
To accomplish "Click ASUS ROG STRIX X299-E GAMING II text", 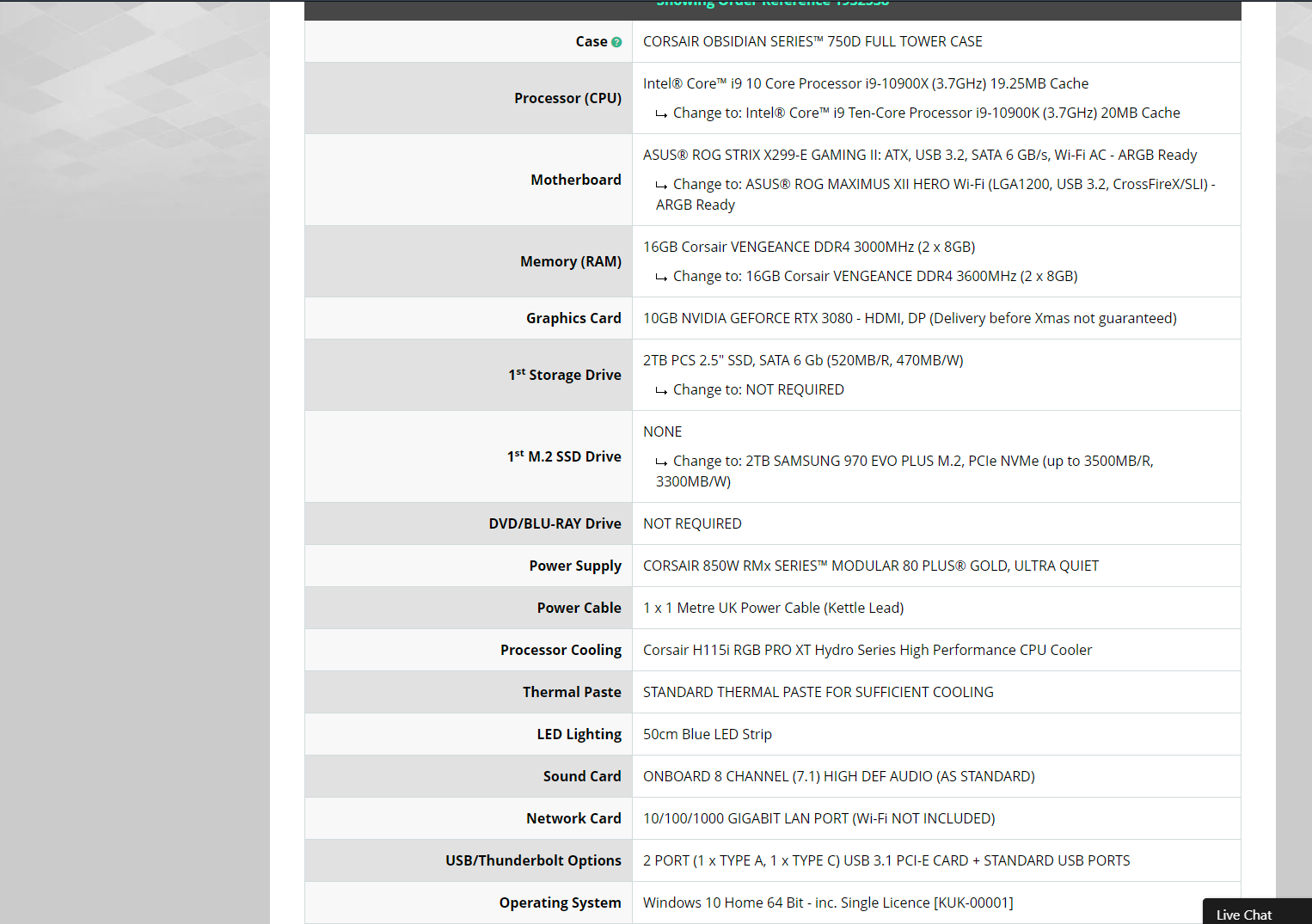I will [x=920, y=155].
